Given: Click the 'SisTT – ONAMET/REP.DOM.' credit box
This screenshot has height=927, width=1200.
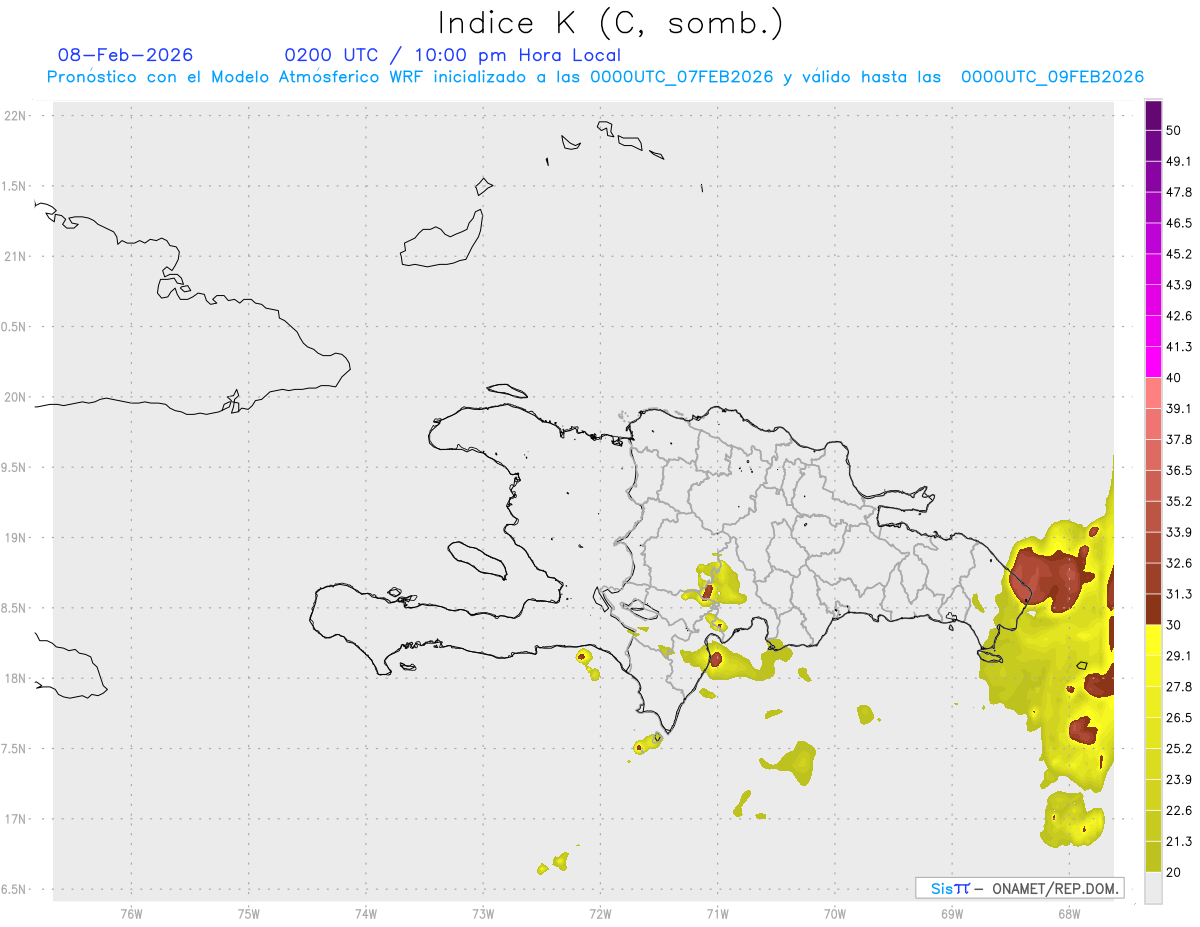Looking at the screenshot, I should [x=1020, y=888].
